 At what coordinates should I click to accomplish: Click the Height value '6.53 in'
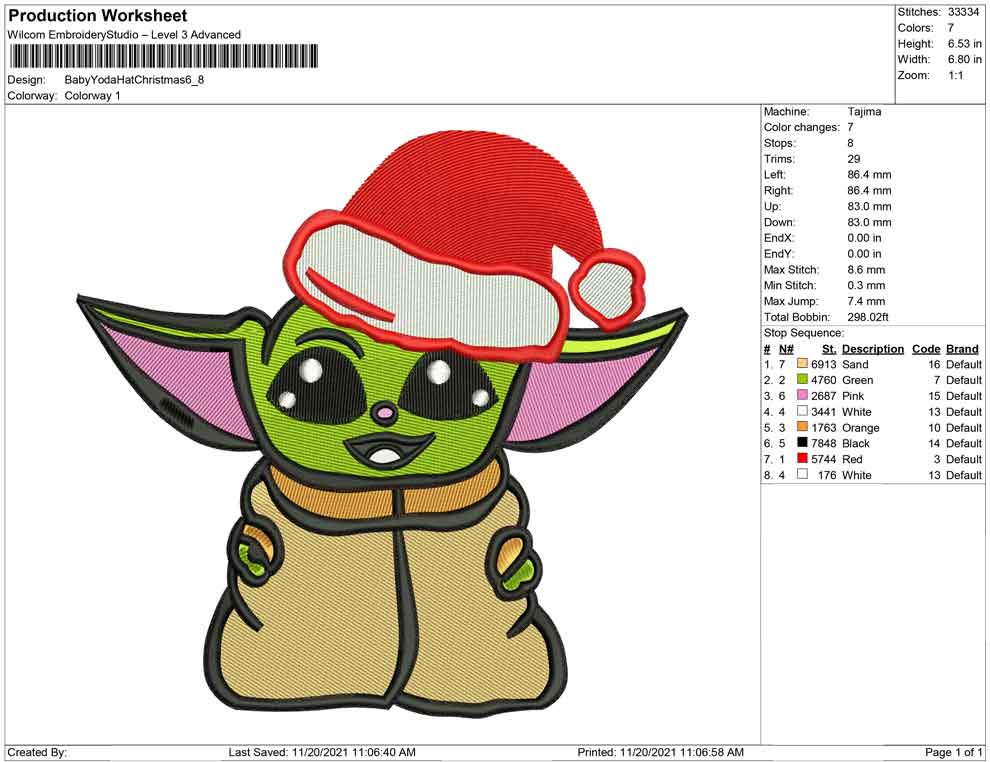[964, 44]
